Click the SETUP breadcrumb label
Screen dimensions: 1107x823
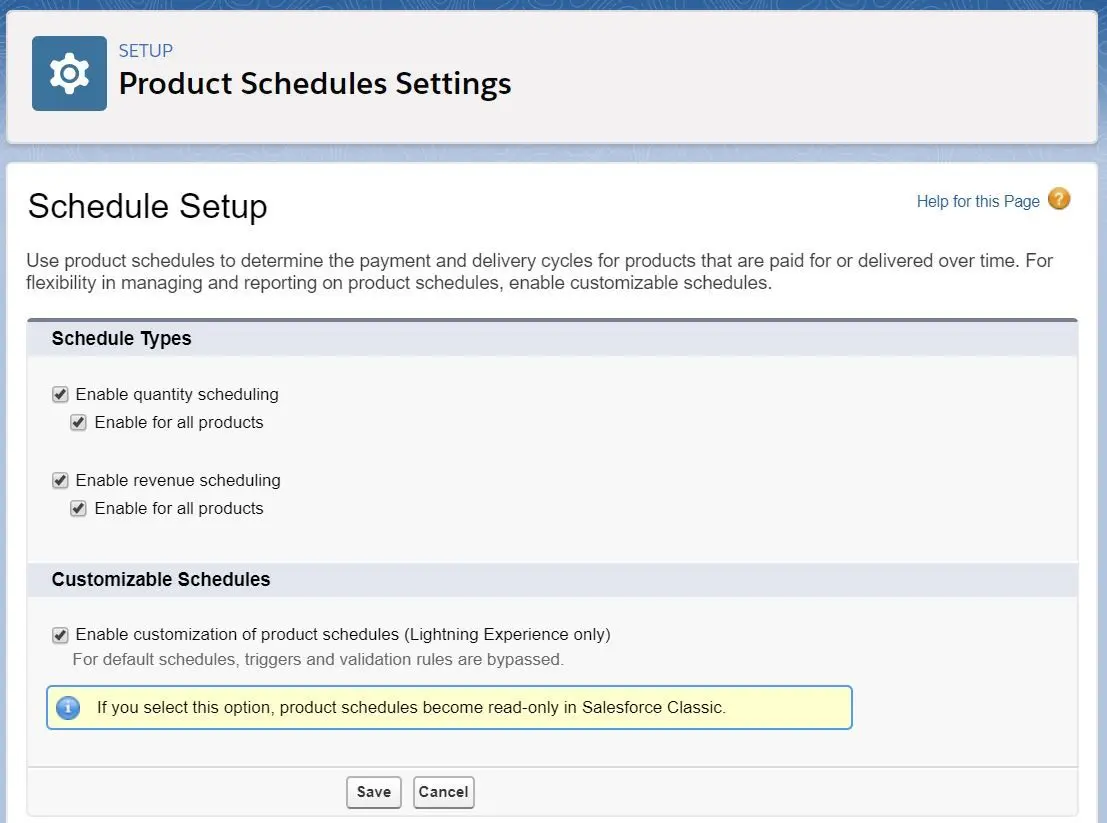[145, 51]
